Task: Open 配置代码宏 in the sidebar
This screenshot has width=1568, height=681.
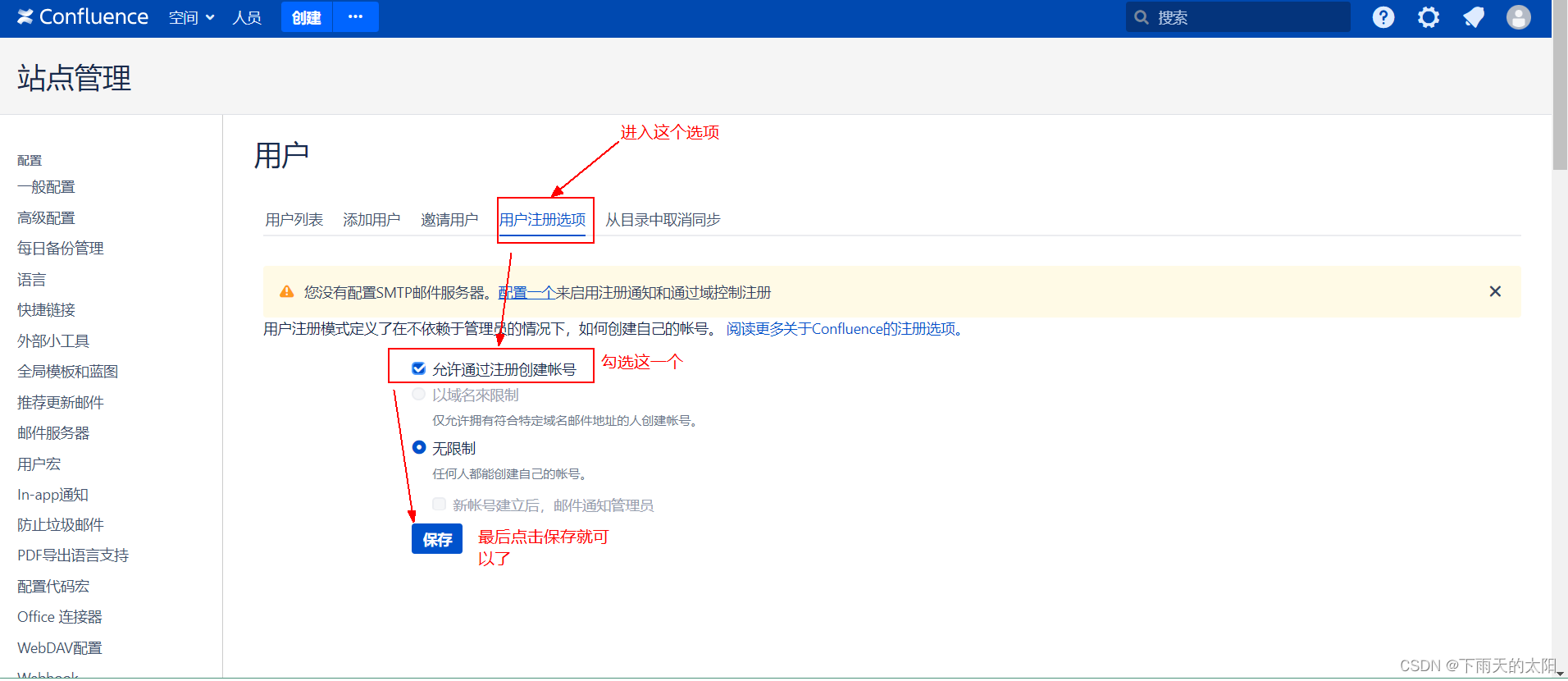Action: pyautogui.click(x=53, y=586)
